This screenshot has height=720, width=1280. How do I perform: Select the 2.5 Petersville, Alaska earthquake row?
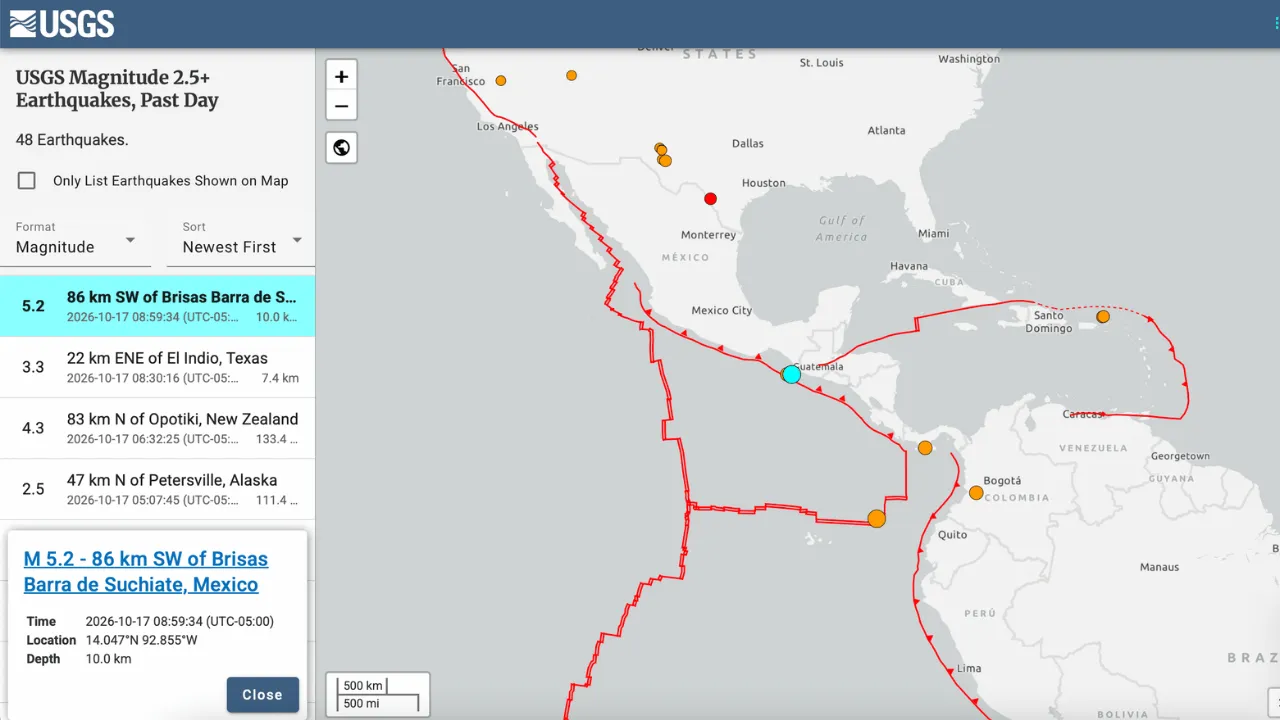coord(157,489)
